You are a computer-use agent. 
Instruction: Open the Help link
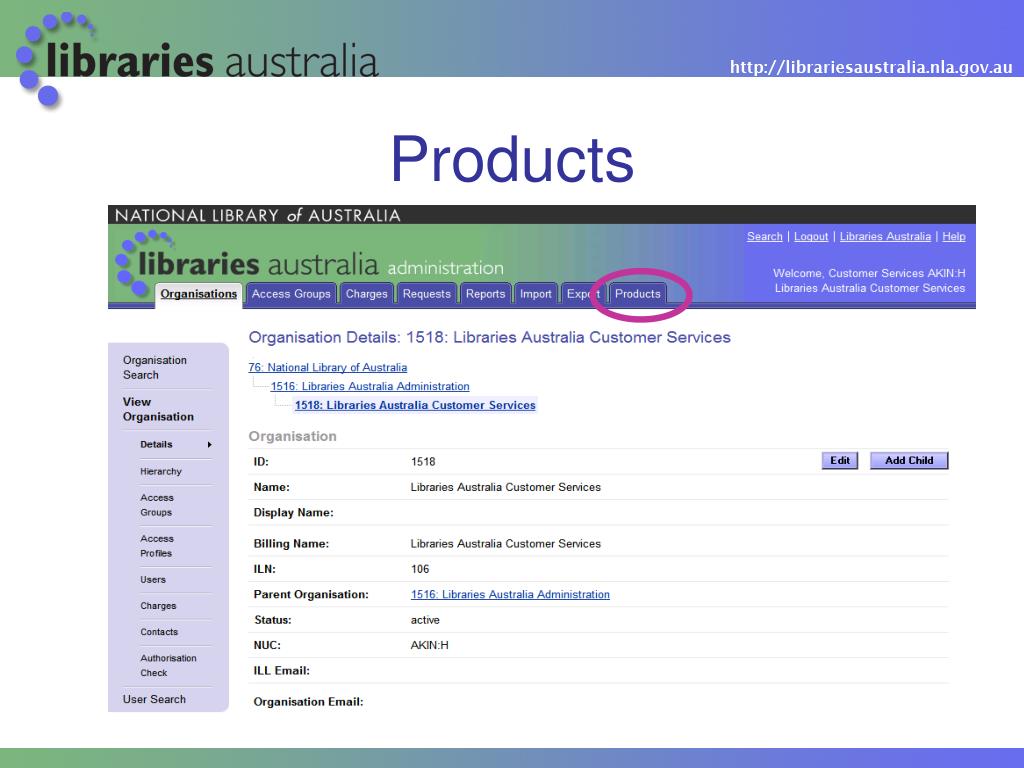click(x=953, y=236)
